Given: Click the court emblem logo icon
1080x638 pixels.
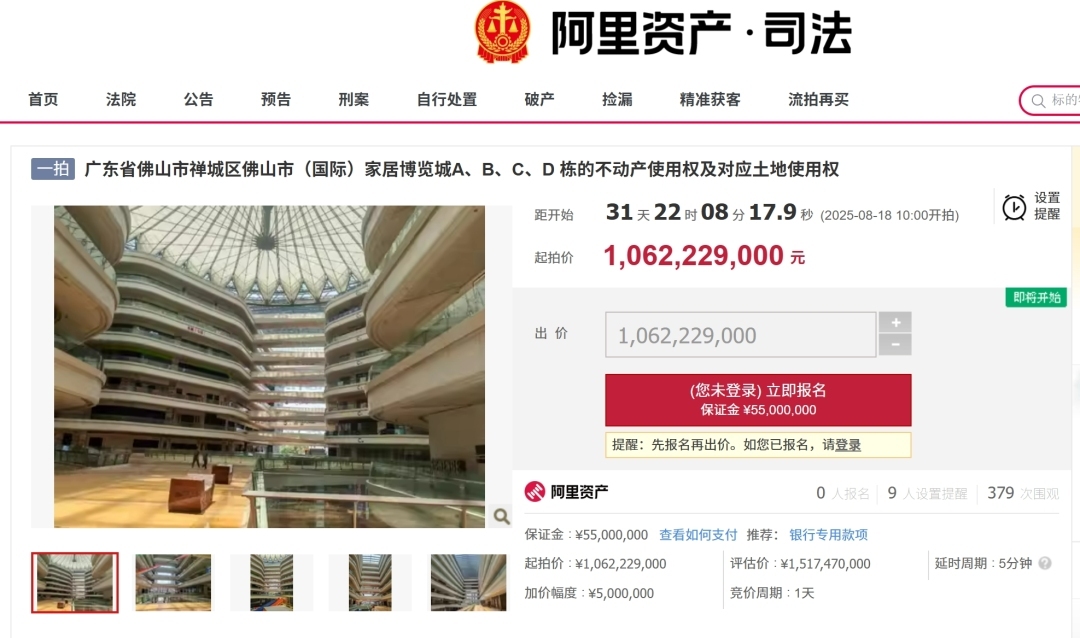Looking at the screenshot, I should point(503,32).
